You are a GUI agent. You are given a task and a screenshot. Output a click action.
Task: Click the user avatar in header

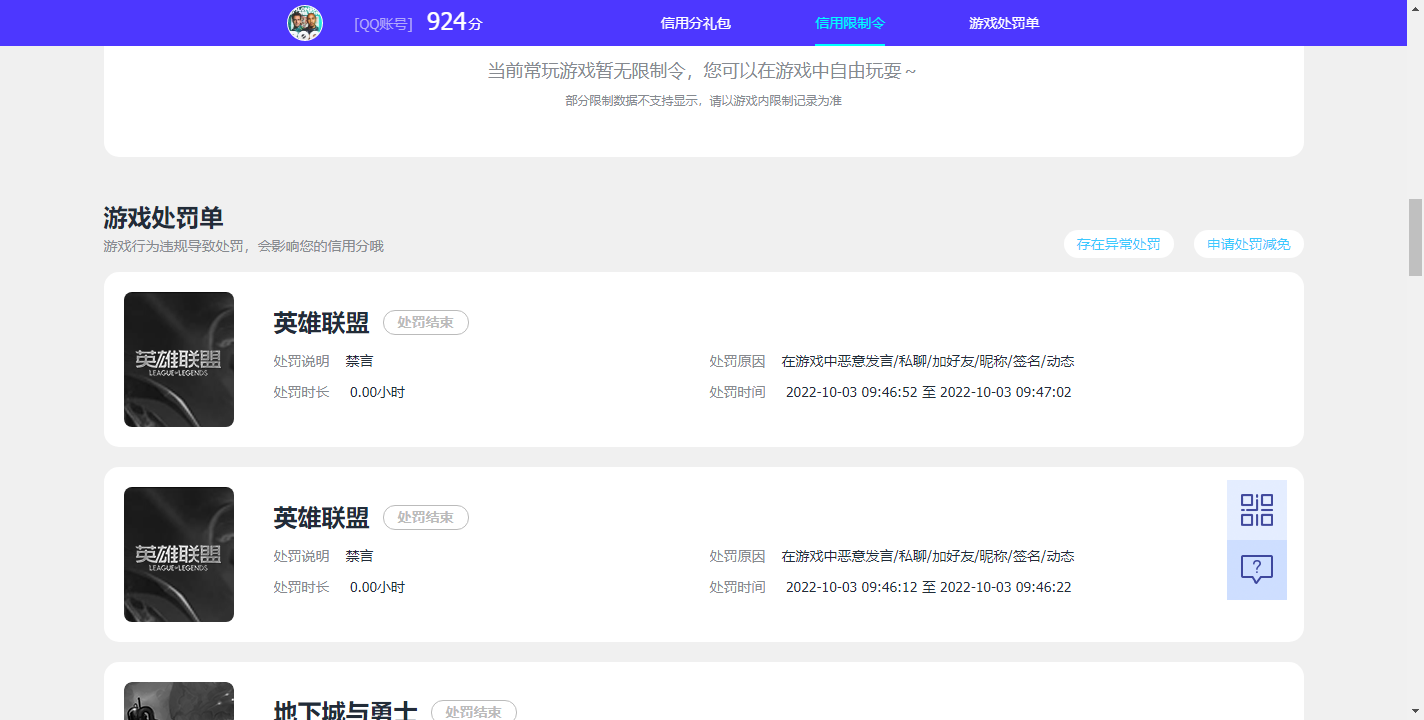click(305, 23)
